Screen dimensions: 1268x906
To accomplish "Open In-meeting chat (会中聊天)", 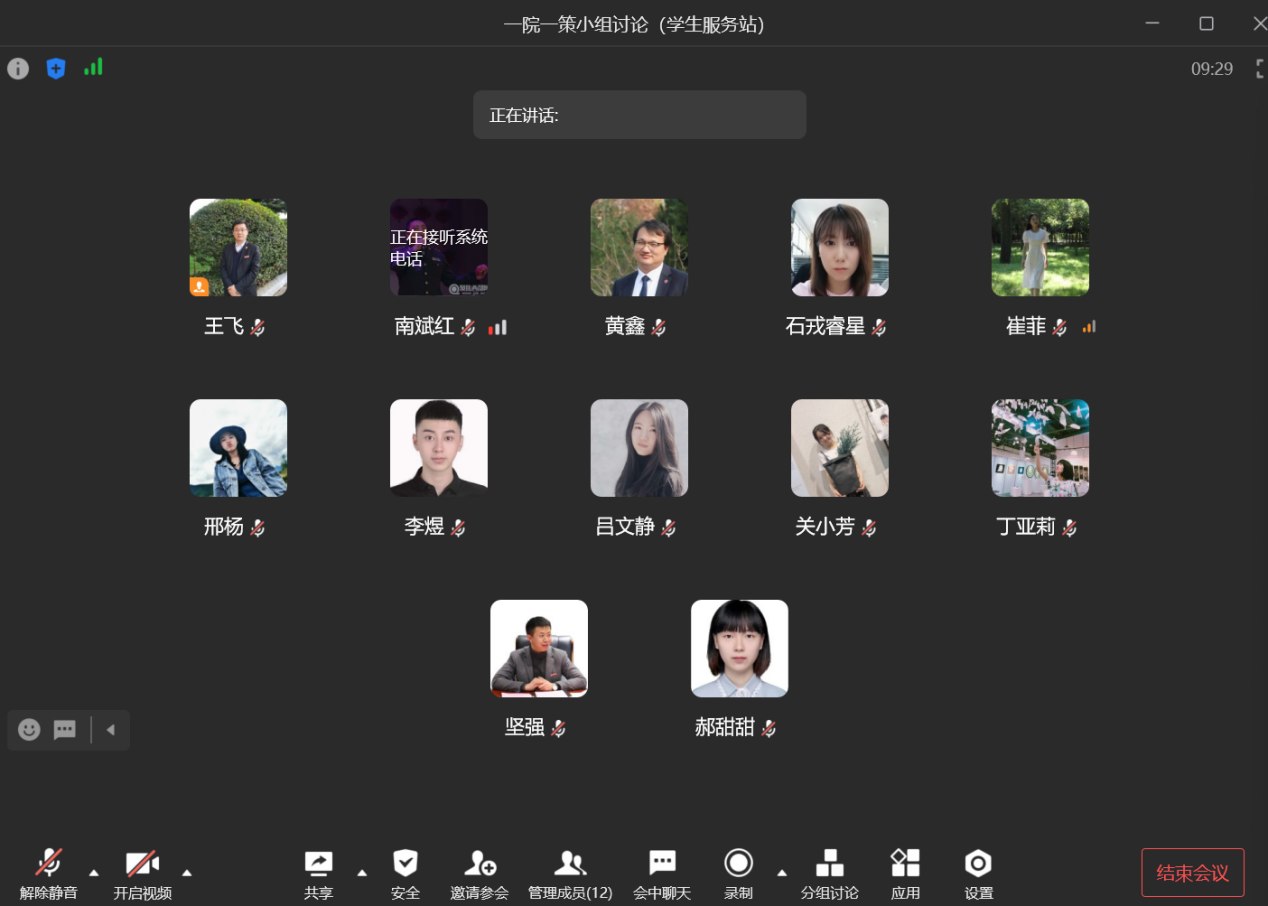I will 662,864.
